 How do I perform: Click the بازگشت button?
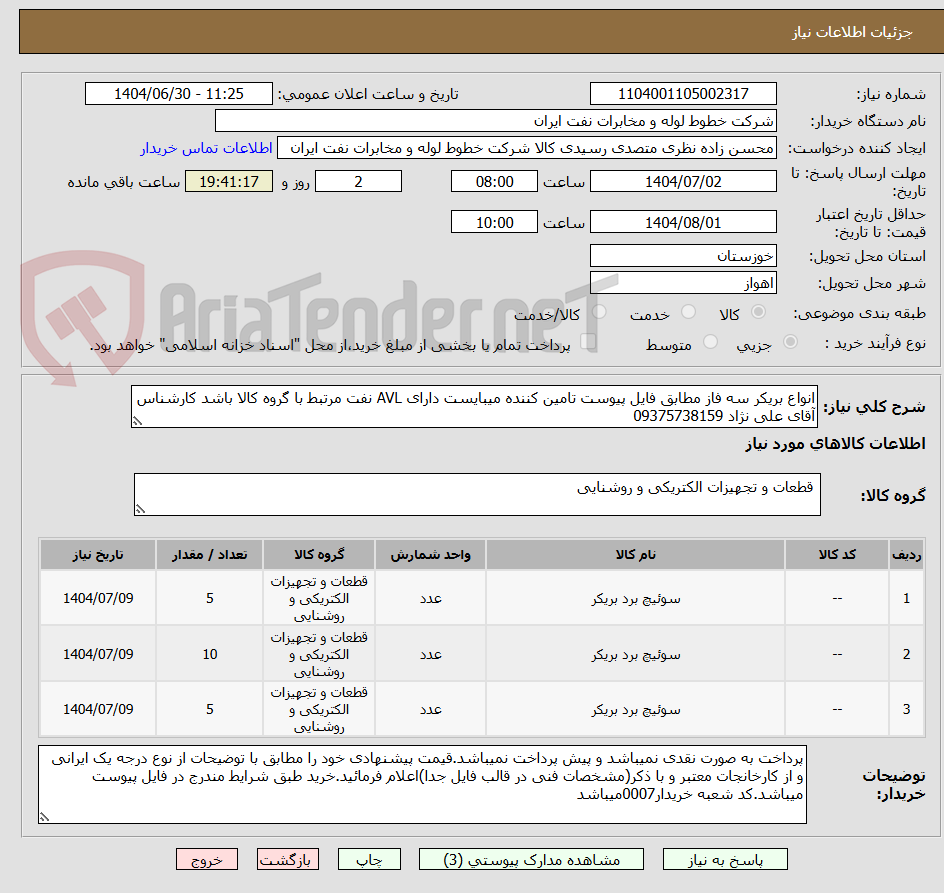[288, 859]
